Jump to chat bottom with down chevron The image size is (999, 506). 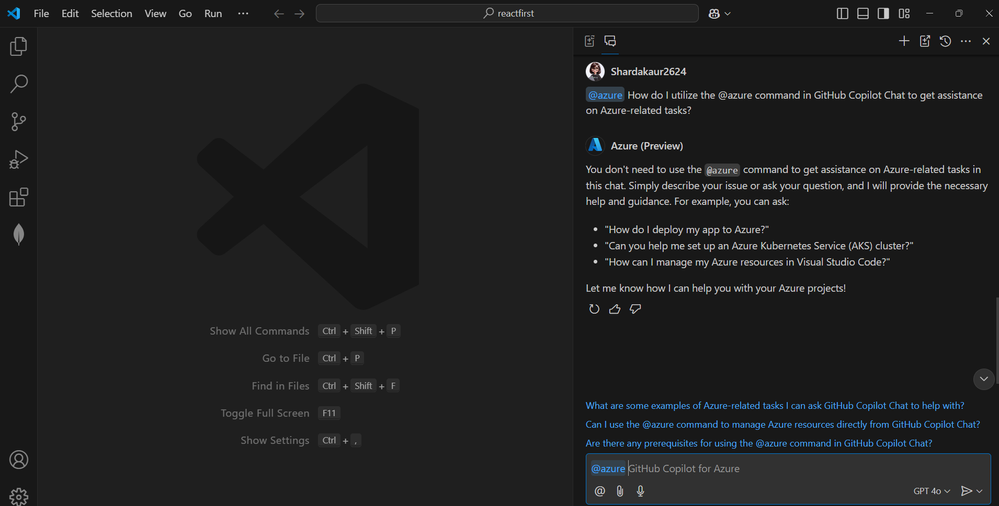pos(984,379)
